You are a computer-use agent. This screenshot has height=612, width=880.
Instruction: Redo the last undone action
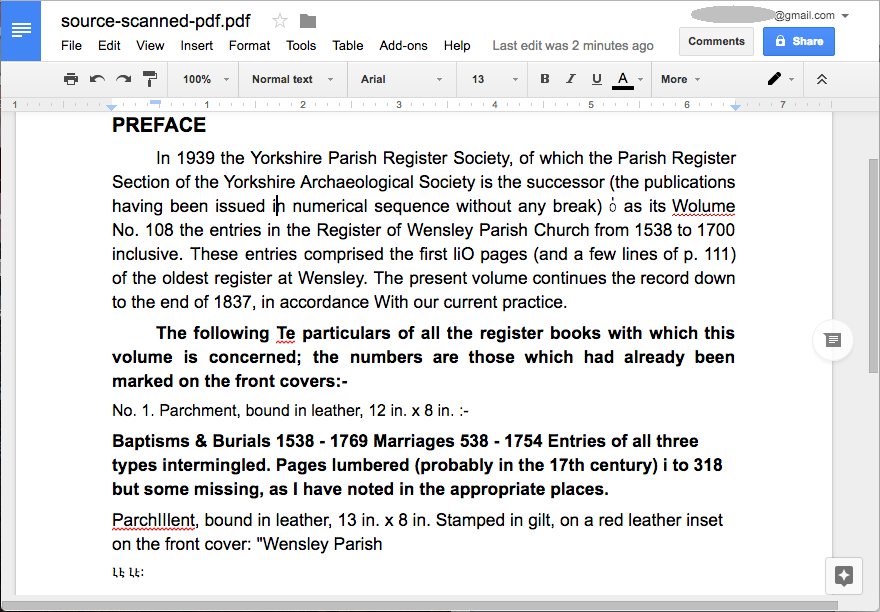[123, 79]
